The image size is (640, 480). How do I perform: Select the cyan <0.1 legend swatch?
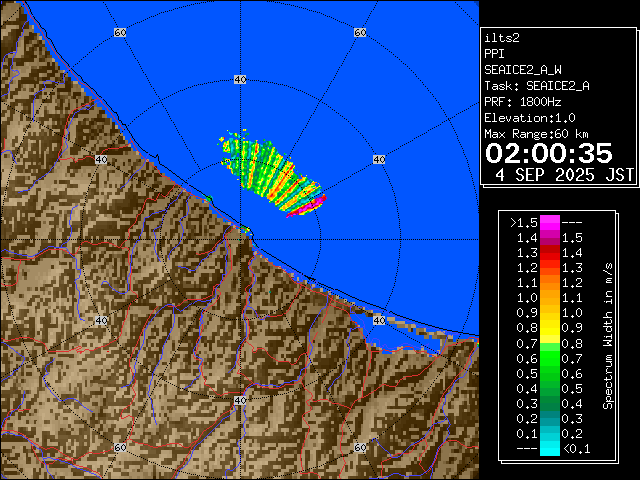549,448
